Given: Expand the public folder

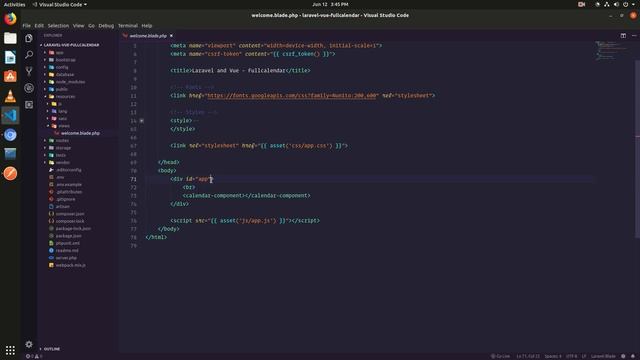Looking at the screenshot, I should [x=62, y=89].
